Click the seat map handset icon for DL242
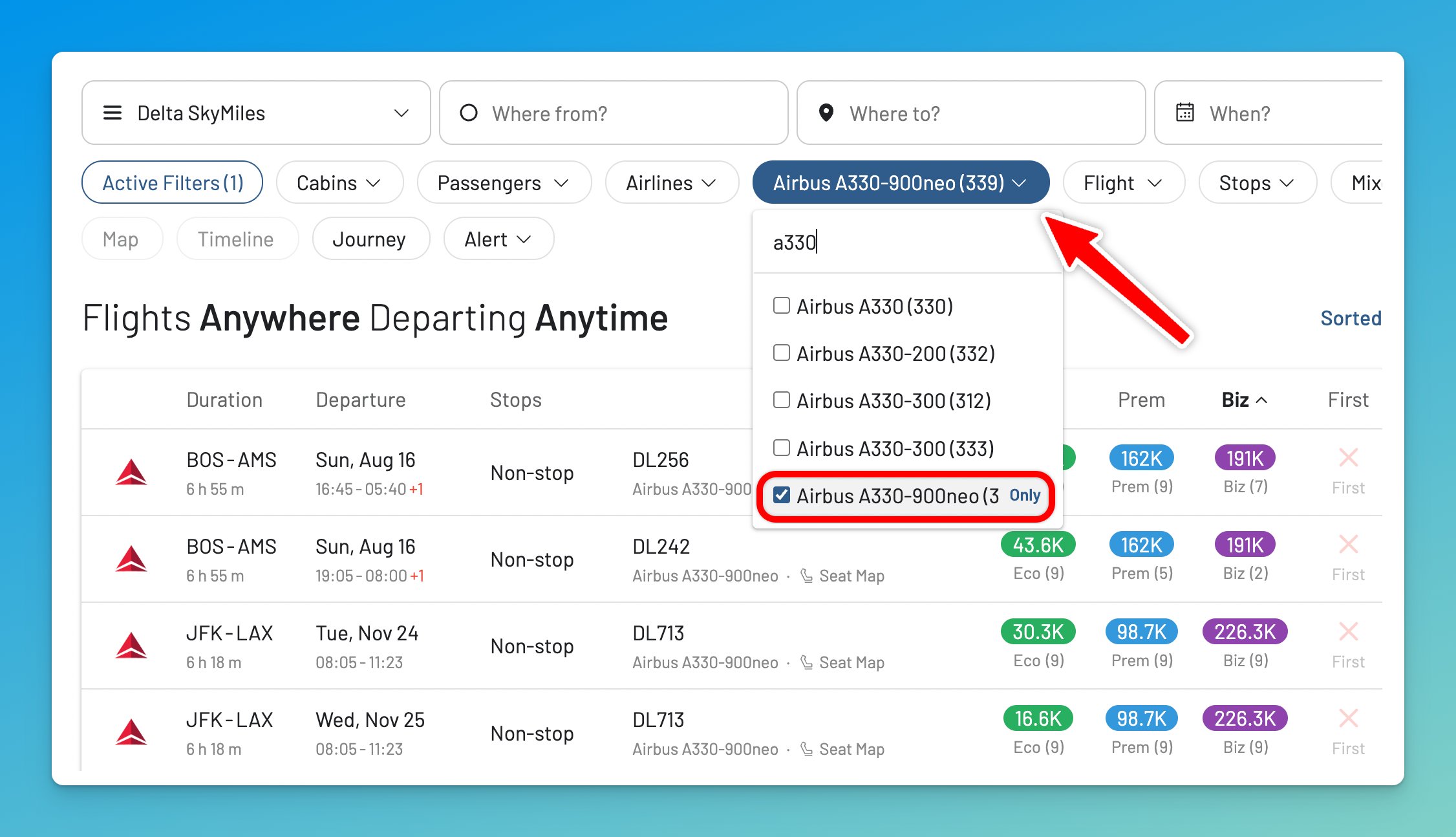 (x=807, y=575)
